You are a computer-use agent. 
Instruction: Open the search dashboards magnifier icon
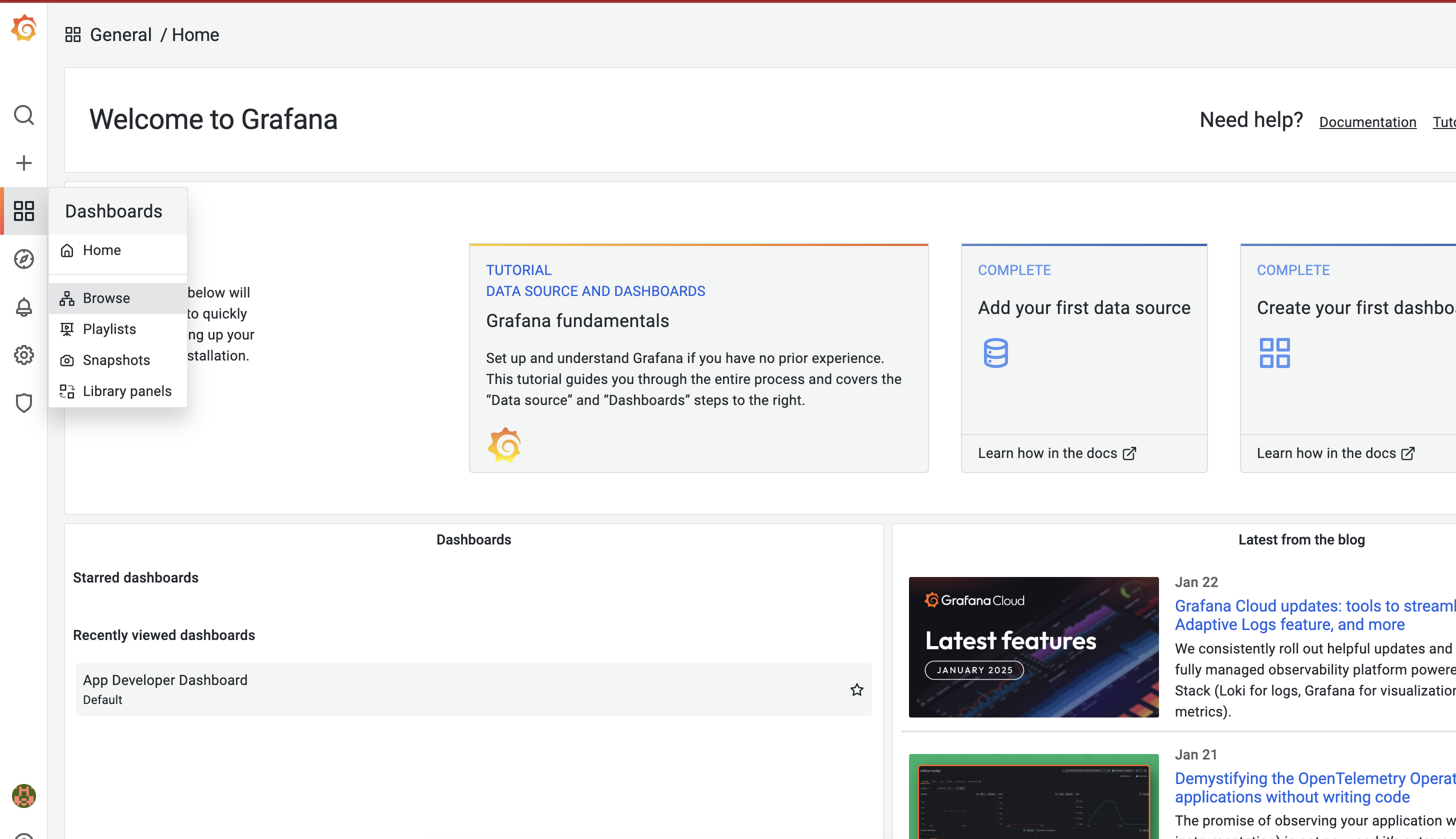23,115
